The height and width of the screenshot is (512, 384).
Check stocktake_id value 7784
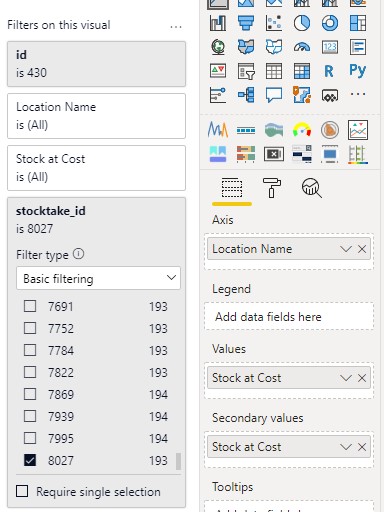[x=30, y=350]
